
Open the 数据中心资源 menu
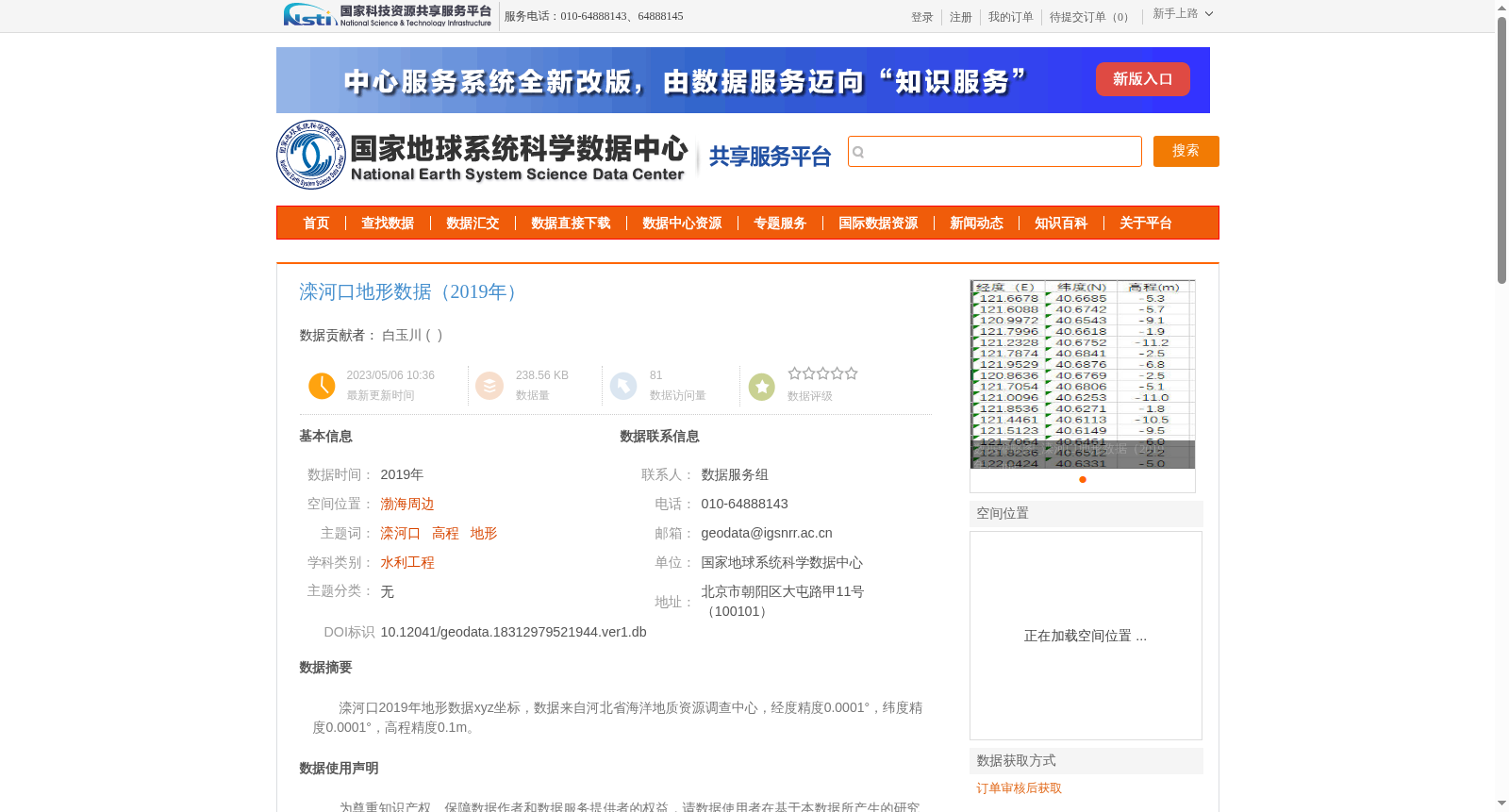(682, 224)
